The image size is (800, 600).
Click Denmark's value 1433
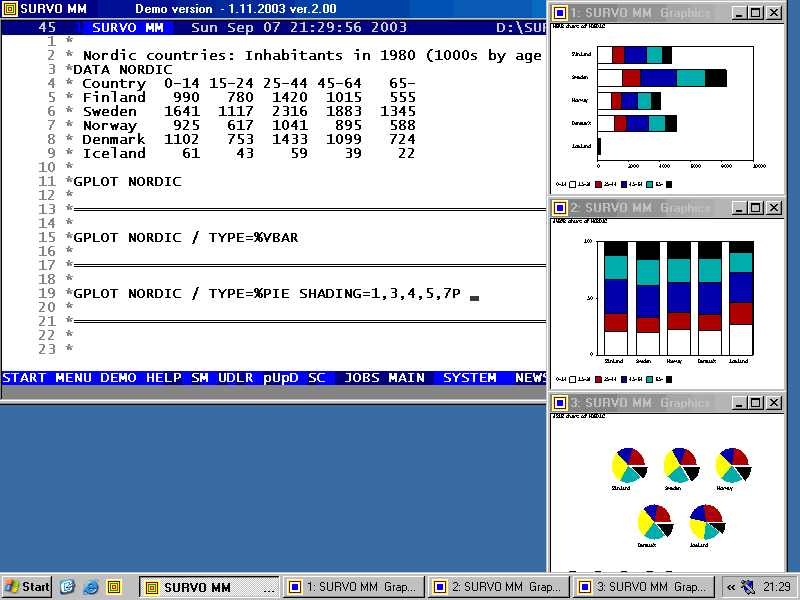(289, 139)
